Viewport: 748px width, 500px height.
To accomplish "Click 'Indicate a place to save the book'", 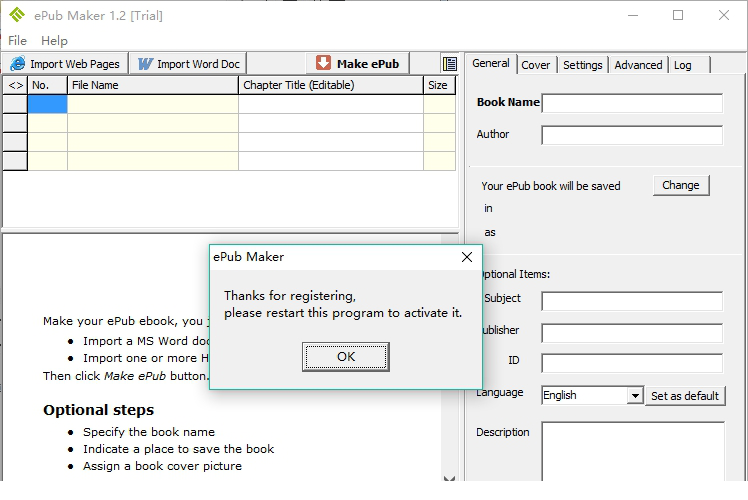I will [178, 449].
